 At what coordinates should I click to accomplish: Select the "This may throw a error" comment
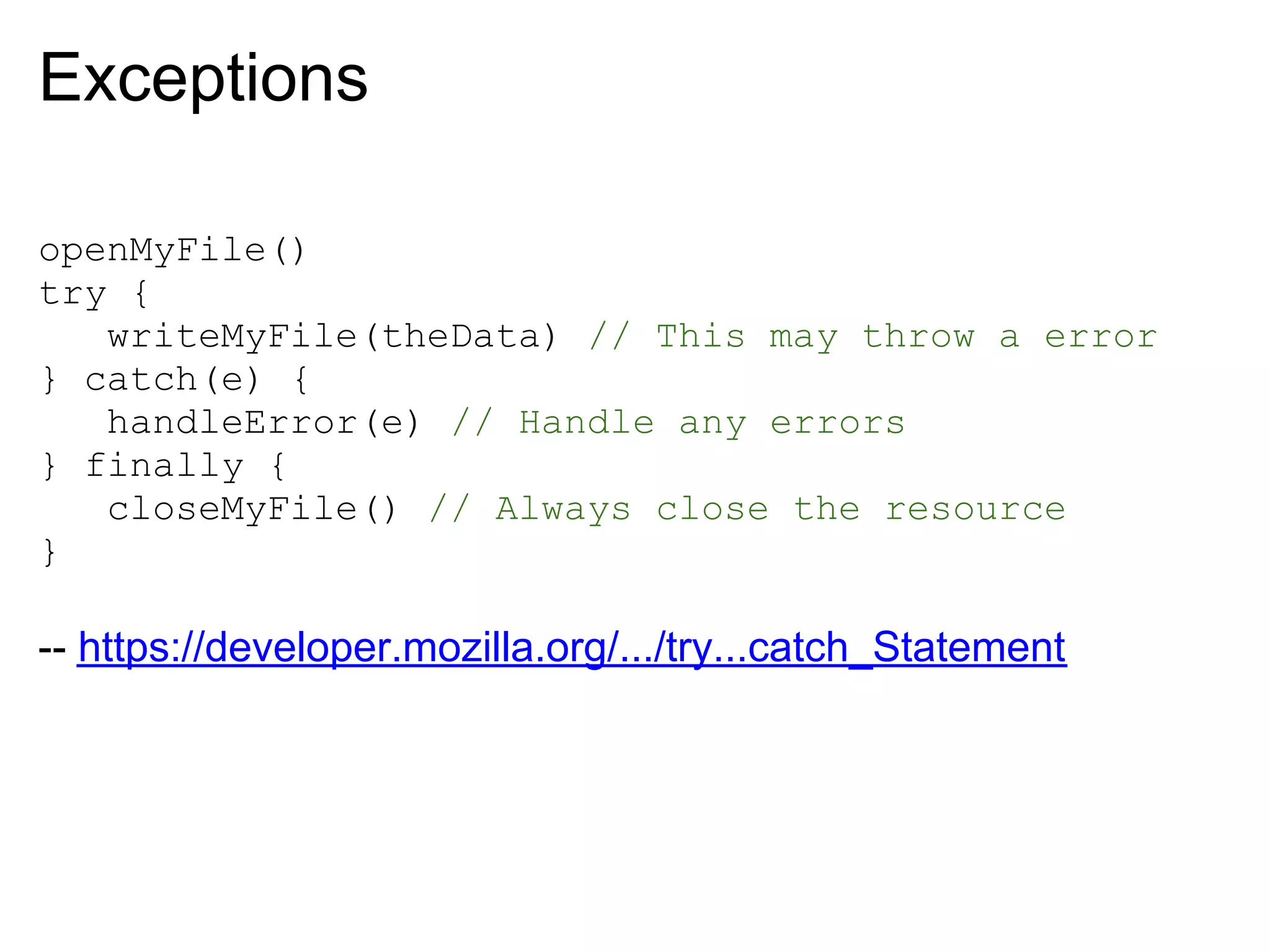[x=873, y=337]
